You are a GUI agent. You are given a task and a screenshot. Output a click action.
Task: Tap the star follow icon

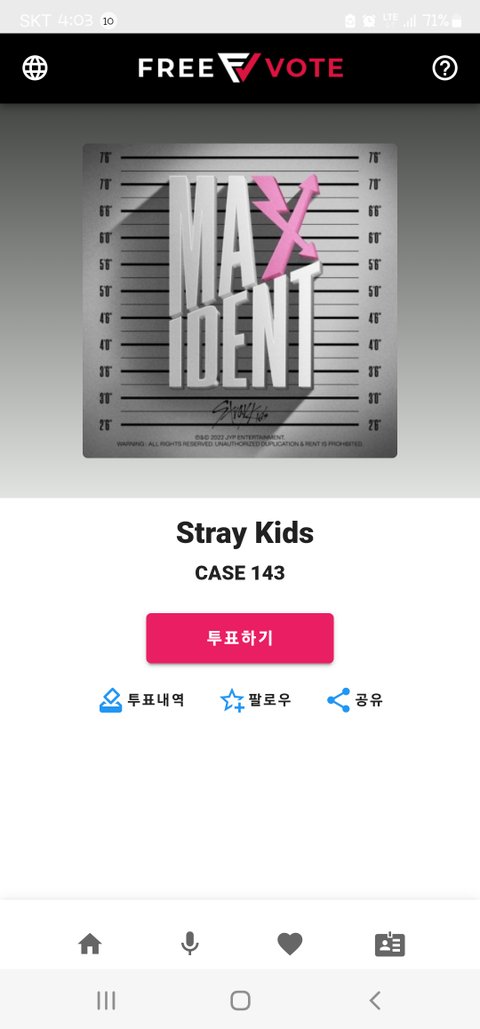point(232,700)
